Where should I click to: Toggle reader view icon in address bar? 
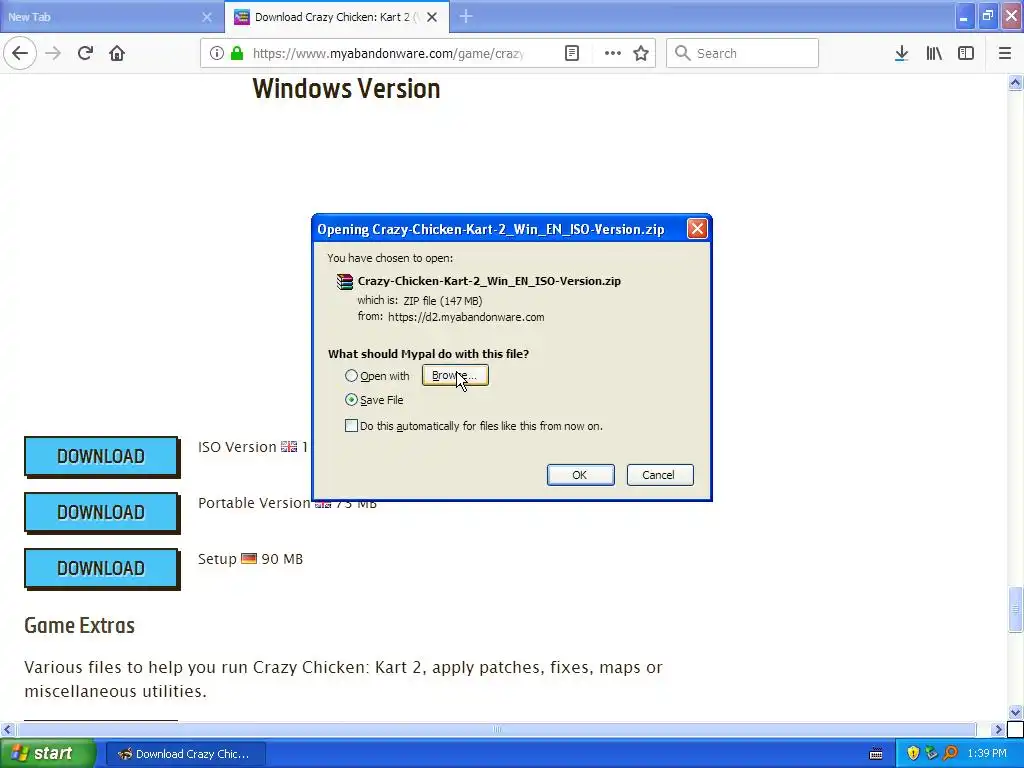coord(571,53)
